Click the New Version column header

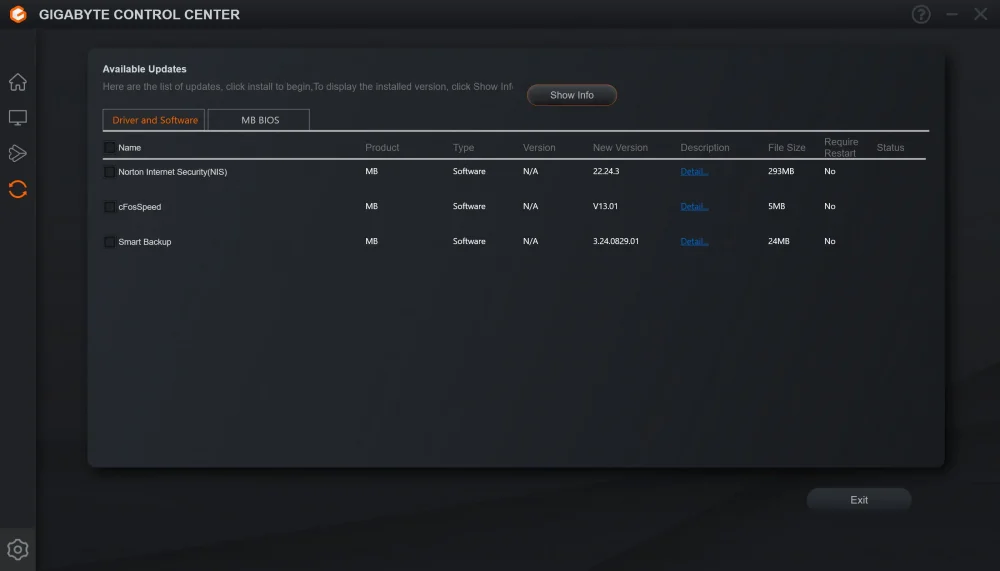click(x=620, y=147)
